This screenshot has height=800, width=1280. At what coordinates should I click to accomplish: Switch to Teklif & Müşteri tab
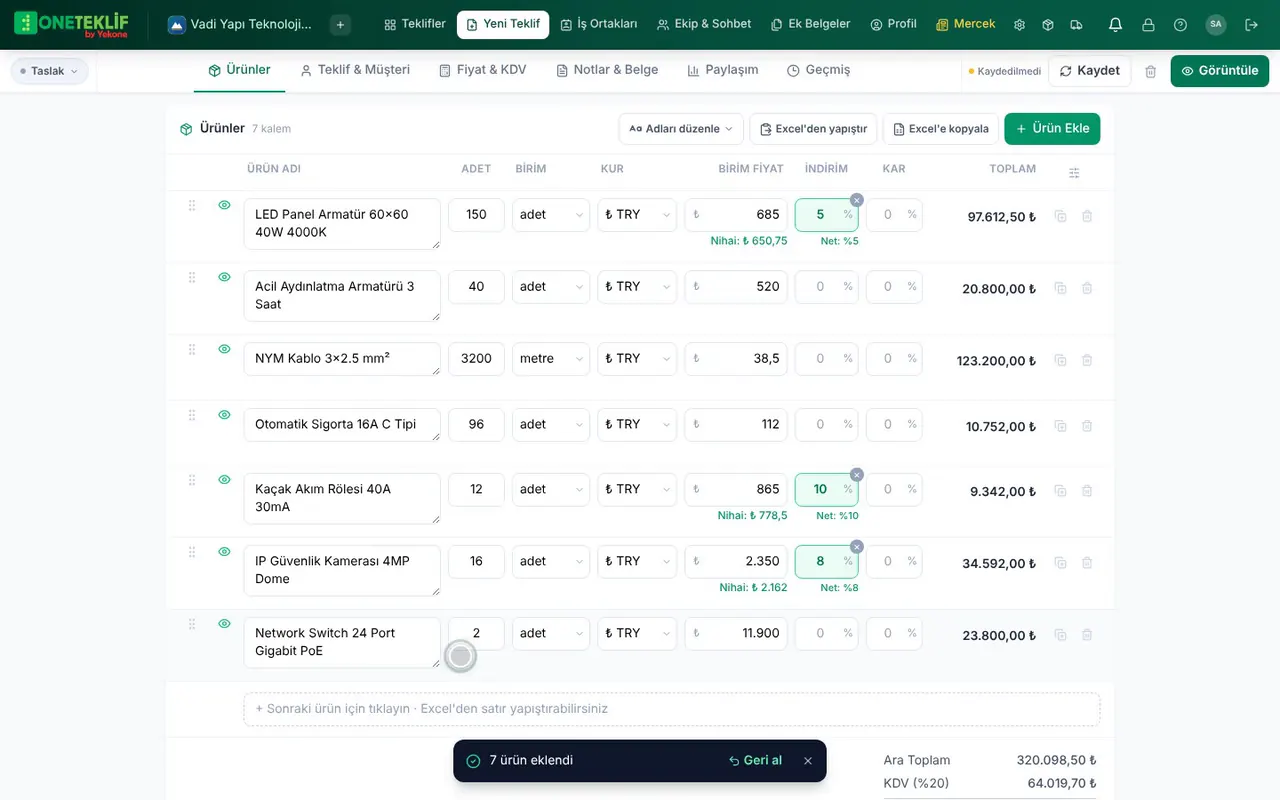[355, 70]
